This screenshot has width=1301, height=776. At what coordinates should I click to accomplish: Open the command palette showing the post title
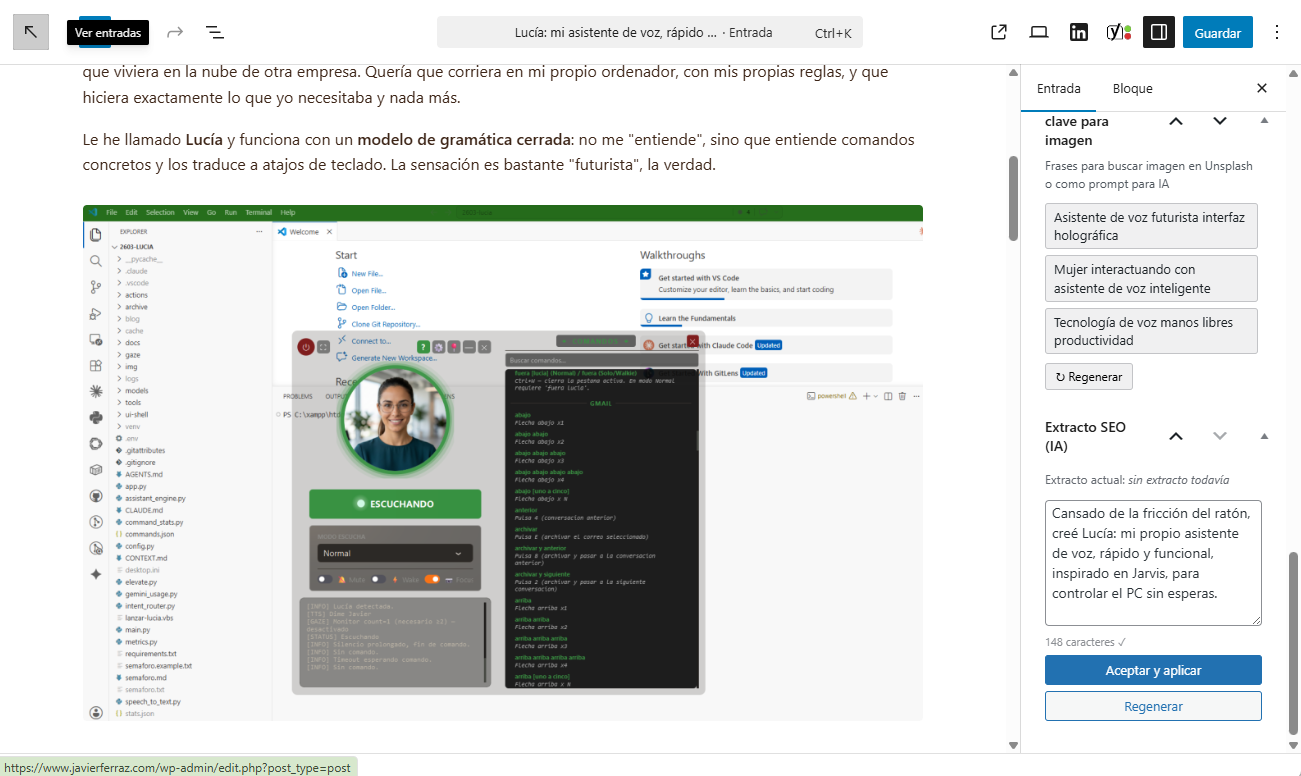coord(650,32)
